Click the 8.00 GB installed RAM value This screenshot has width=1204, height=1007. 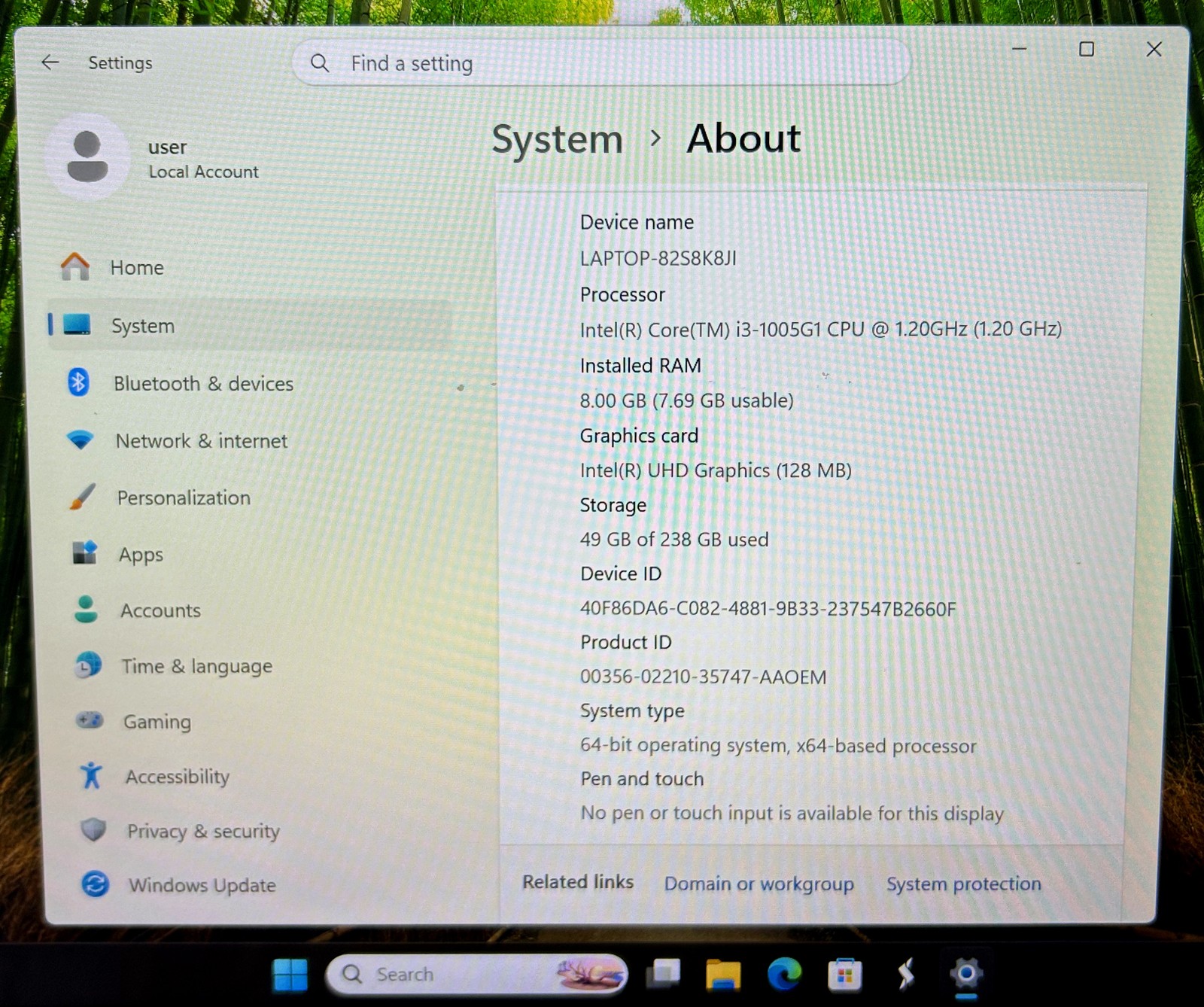(x=686, y=400)
